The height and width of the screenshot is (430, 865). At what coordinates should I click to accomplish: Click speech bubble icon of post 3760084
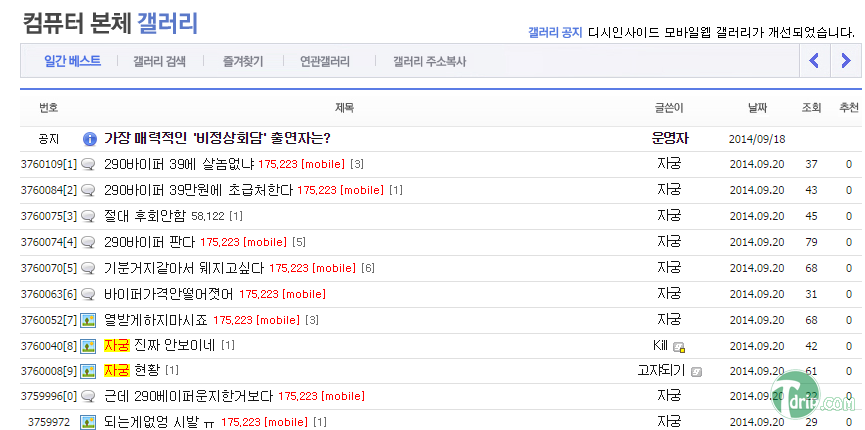coord(88,190)
